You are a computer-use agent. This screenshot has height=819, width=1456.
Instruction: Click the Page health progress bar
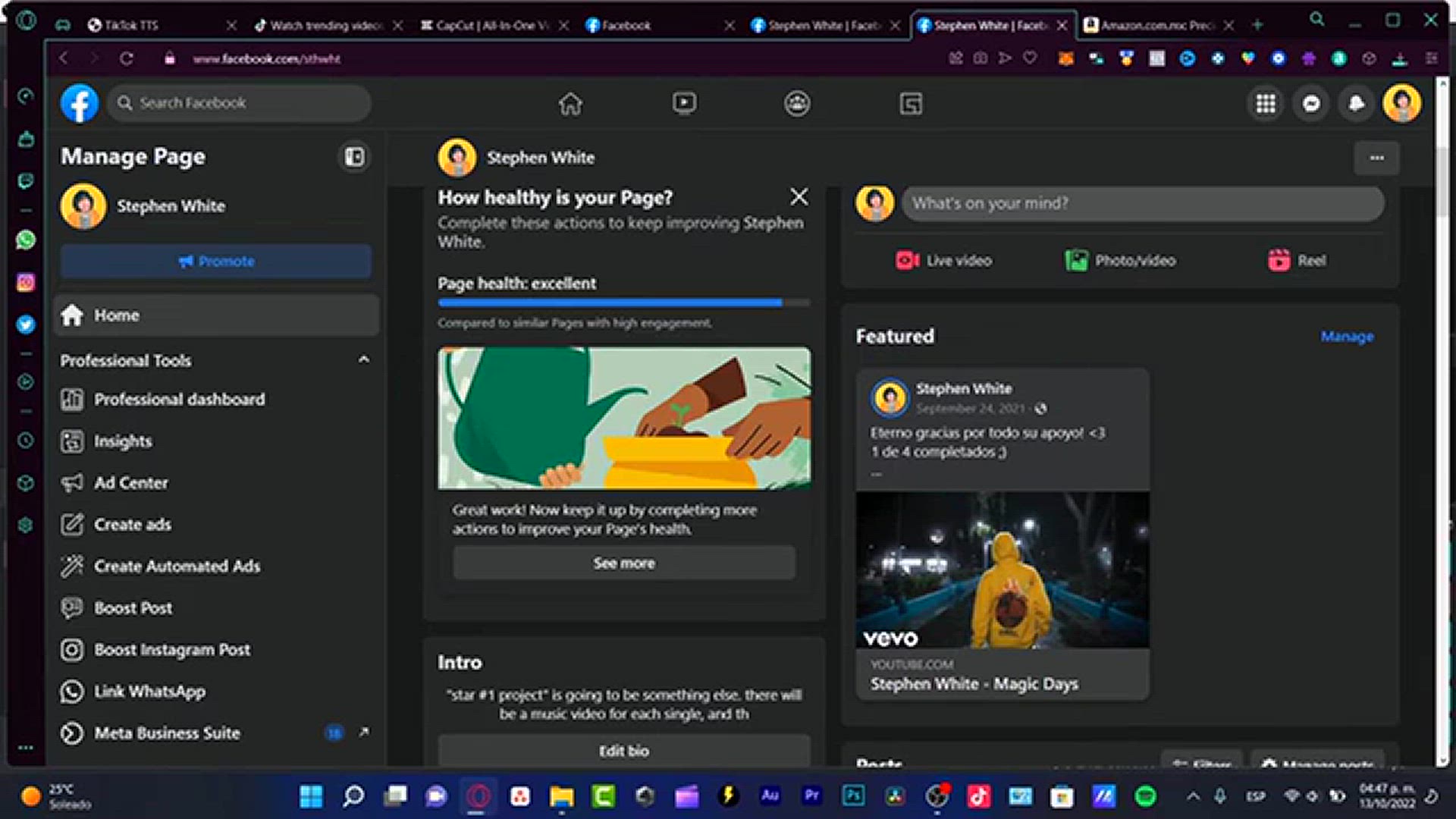[623, 303]
